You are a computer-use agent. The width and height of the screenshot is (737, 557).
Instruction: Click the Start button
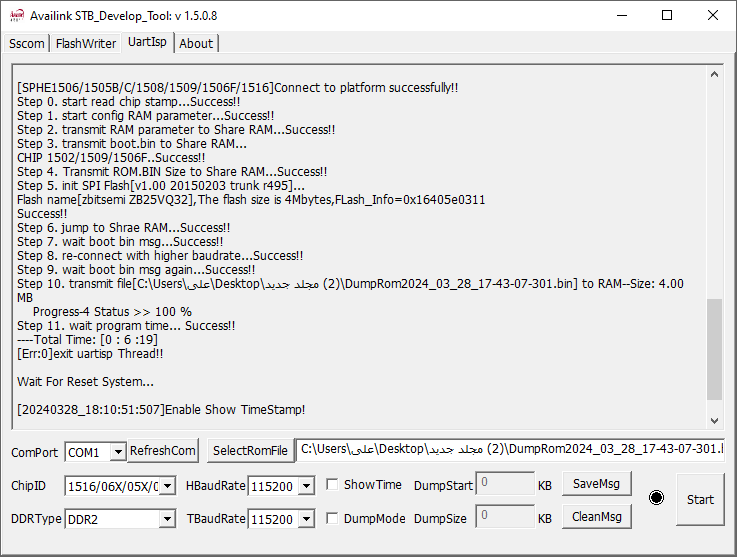pyautogui.click(x=700, y=499)
